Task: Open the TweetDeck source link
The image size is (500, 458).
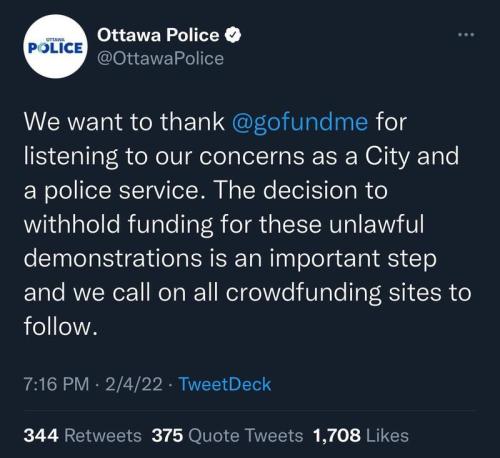Action: (225, 384)
